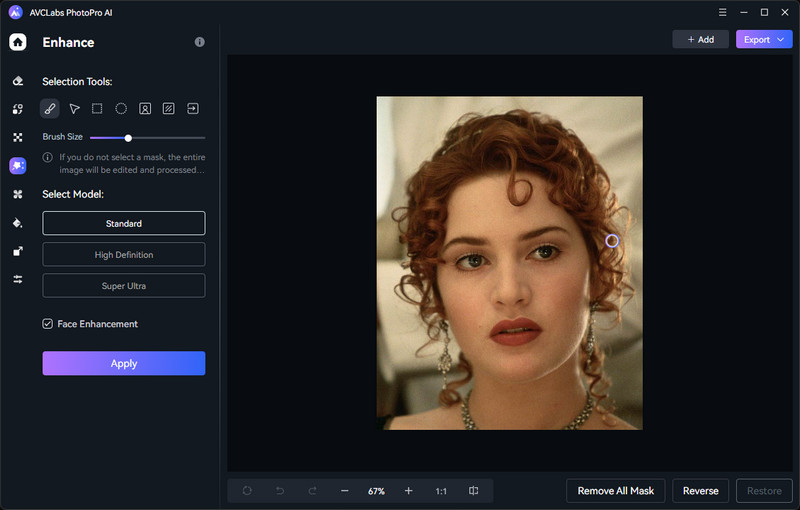Go to the Home screen icon
The width and height of the screenshot is (800, 510).
[x=18, y=42]
